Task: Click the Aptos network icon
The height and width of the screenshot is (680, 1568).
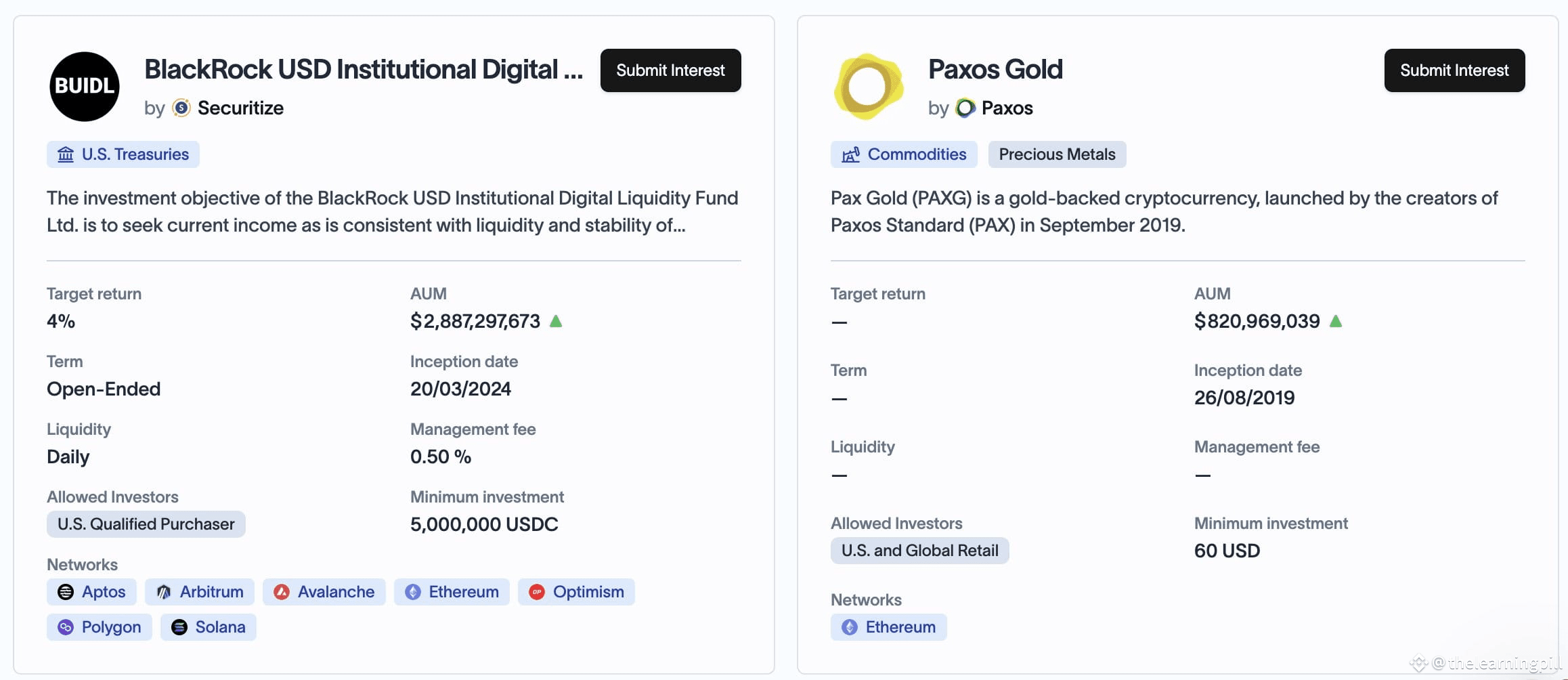Action: (66, 592)
